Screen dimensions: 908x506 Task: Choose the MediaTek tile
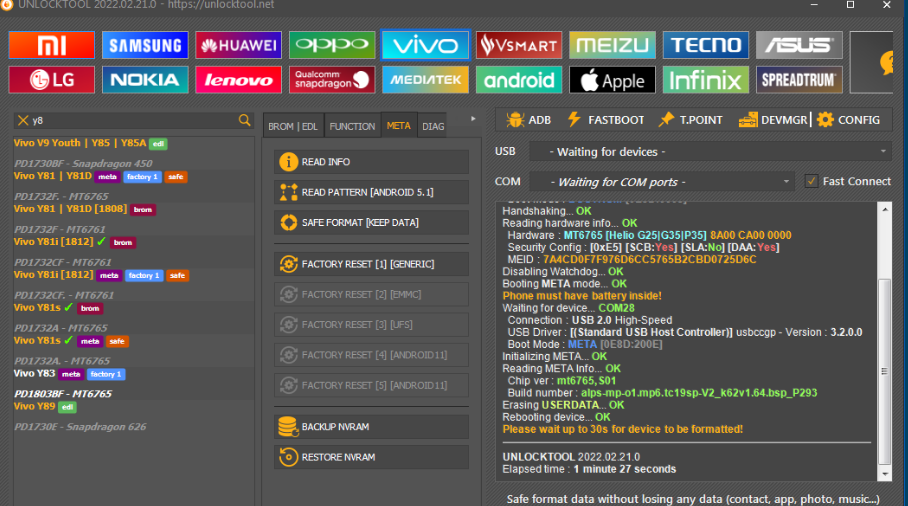coord(425,80)
